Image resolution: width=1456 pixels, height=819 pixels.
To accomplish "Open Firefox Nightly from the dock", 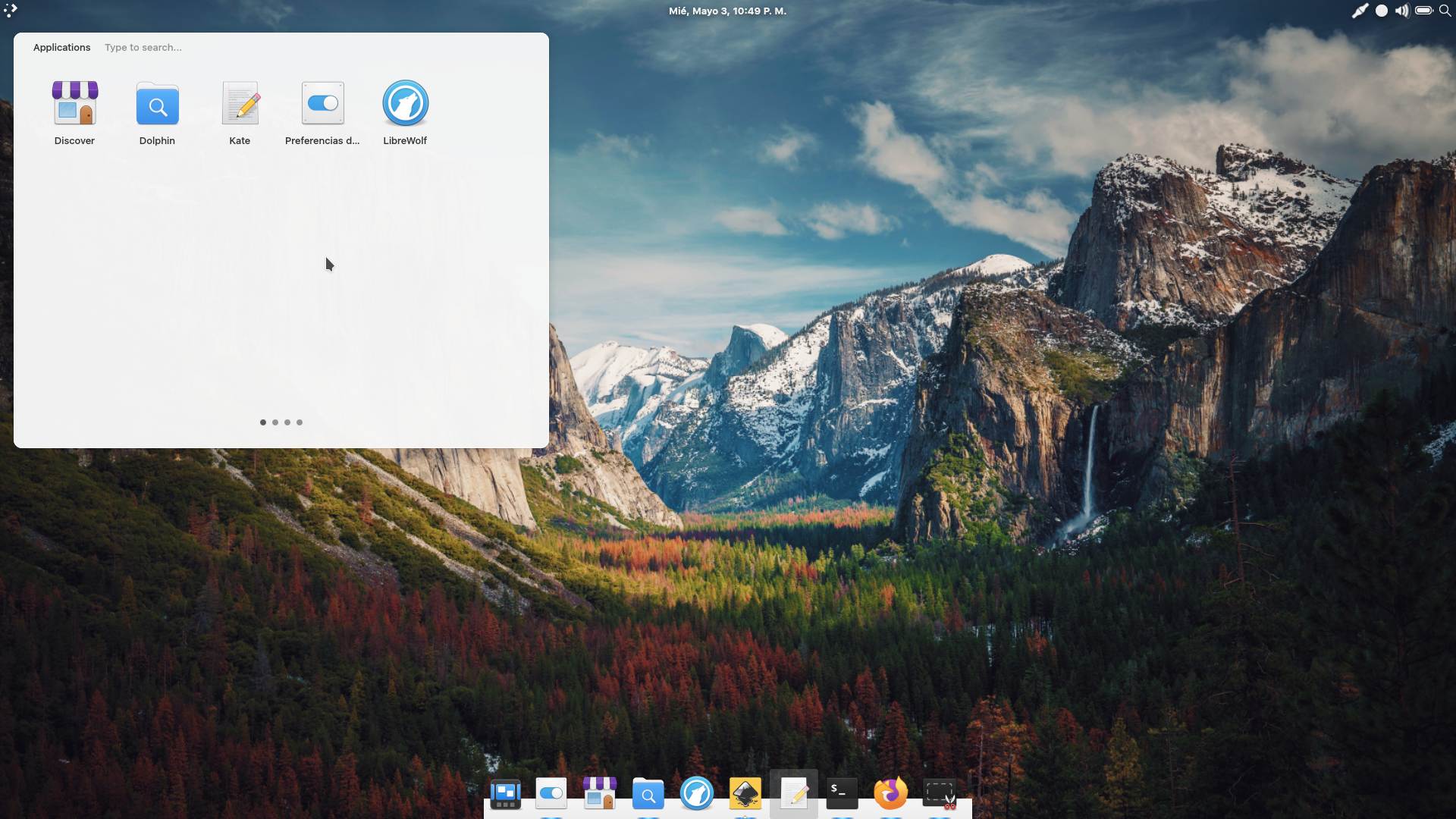I will click(x=891, y=794).
